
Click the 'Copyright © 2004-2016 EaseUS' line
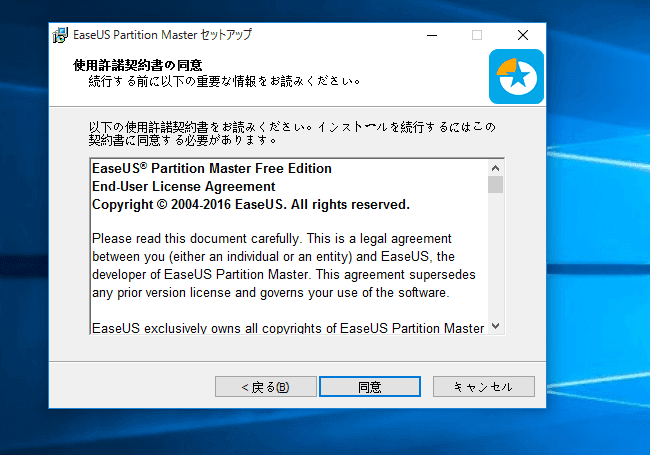[x=251, y=204]
